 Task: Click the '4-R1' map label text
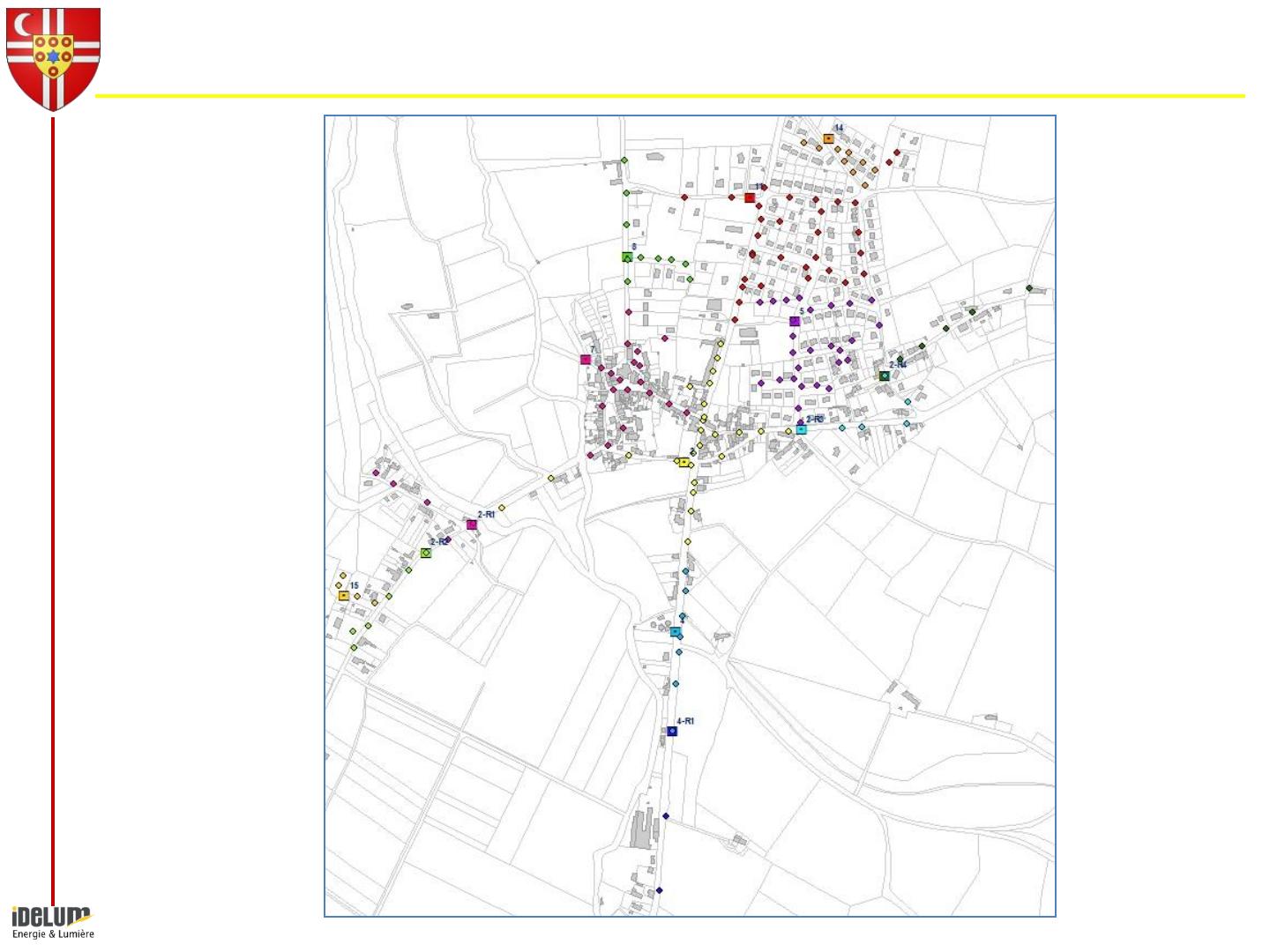pyautogui.click(x=685, y=721)
